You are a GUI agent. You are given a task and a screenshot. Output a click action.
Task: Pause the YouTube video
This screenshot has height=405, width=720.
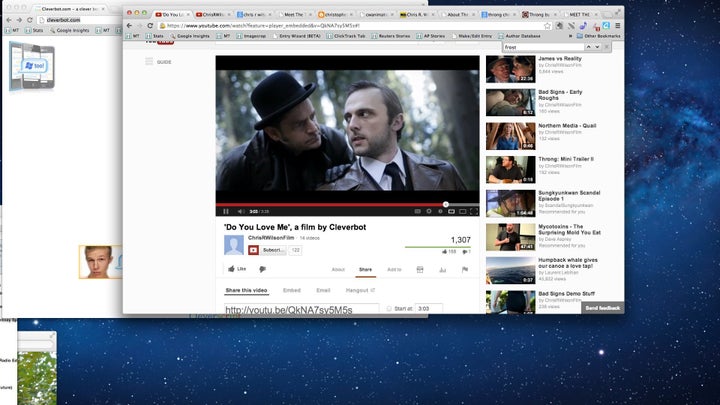(226, 211)
